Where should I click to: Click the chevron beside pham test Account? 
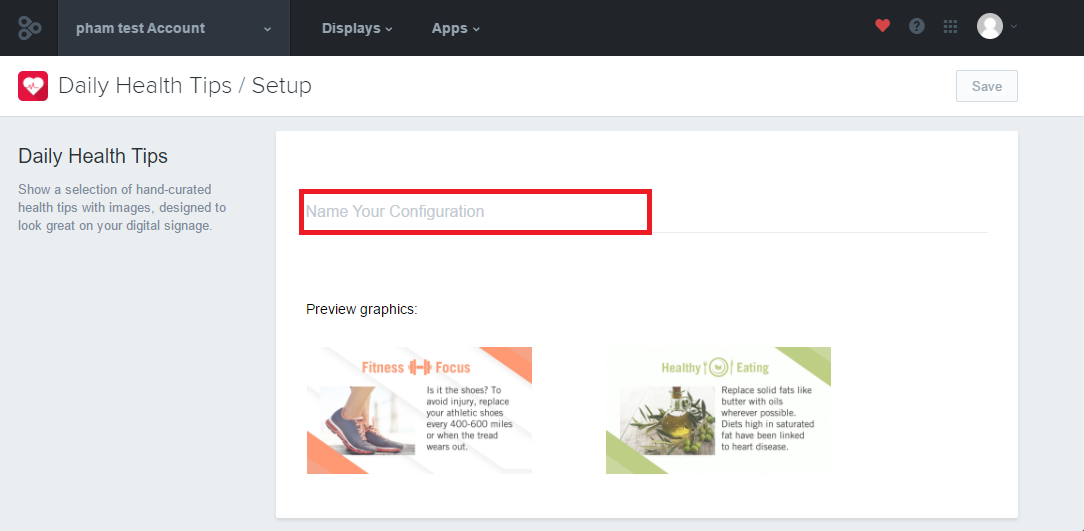point(268,30)
